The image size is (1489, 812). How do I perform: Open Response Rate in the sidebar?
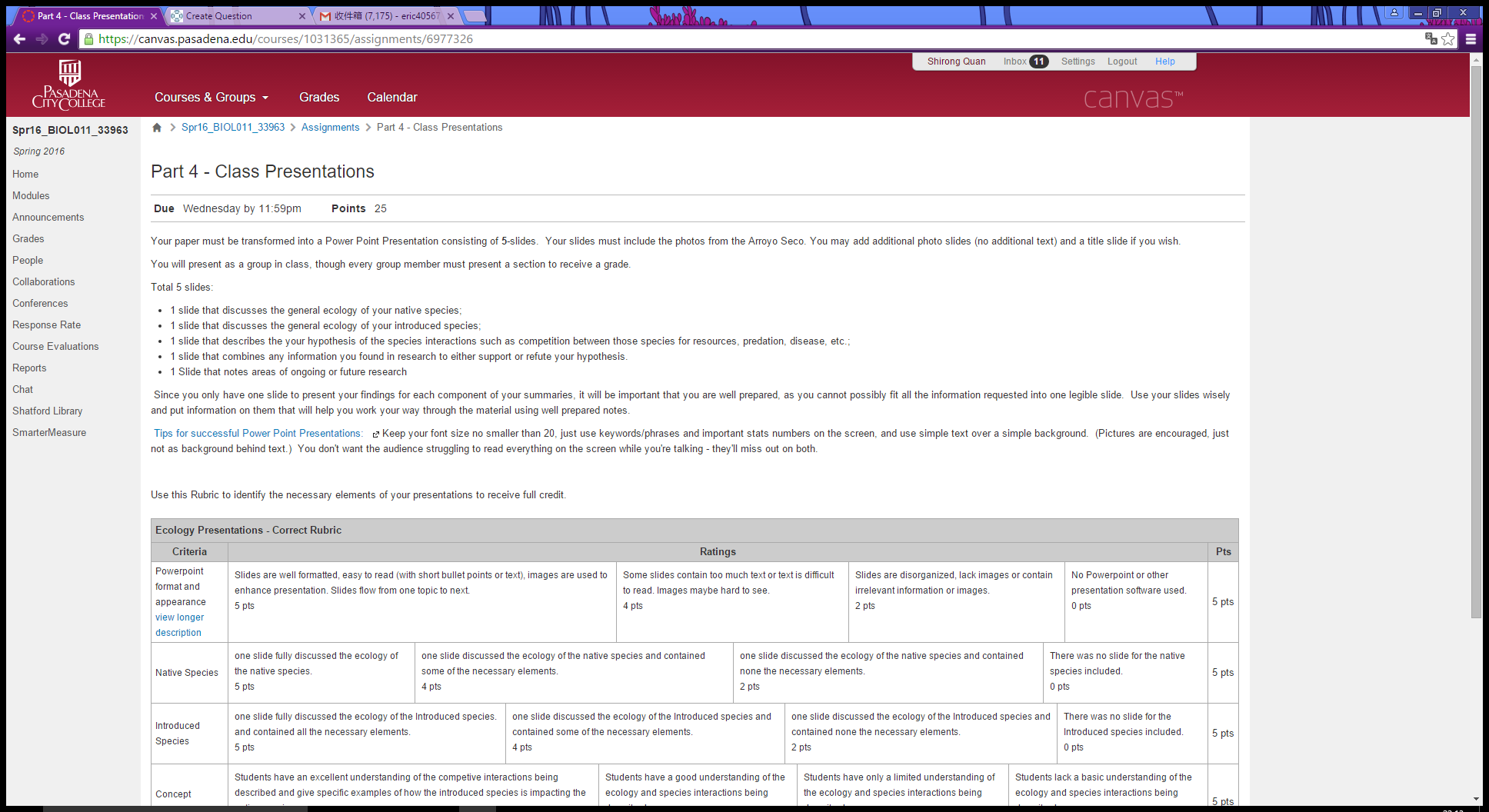(x=47, y=325)
